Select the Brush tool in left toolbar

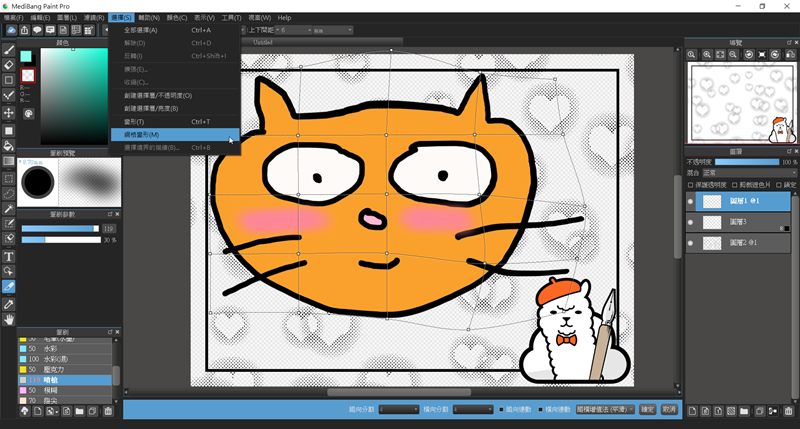click(x=9, y=48)
